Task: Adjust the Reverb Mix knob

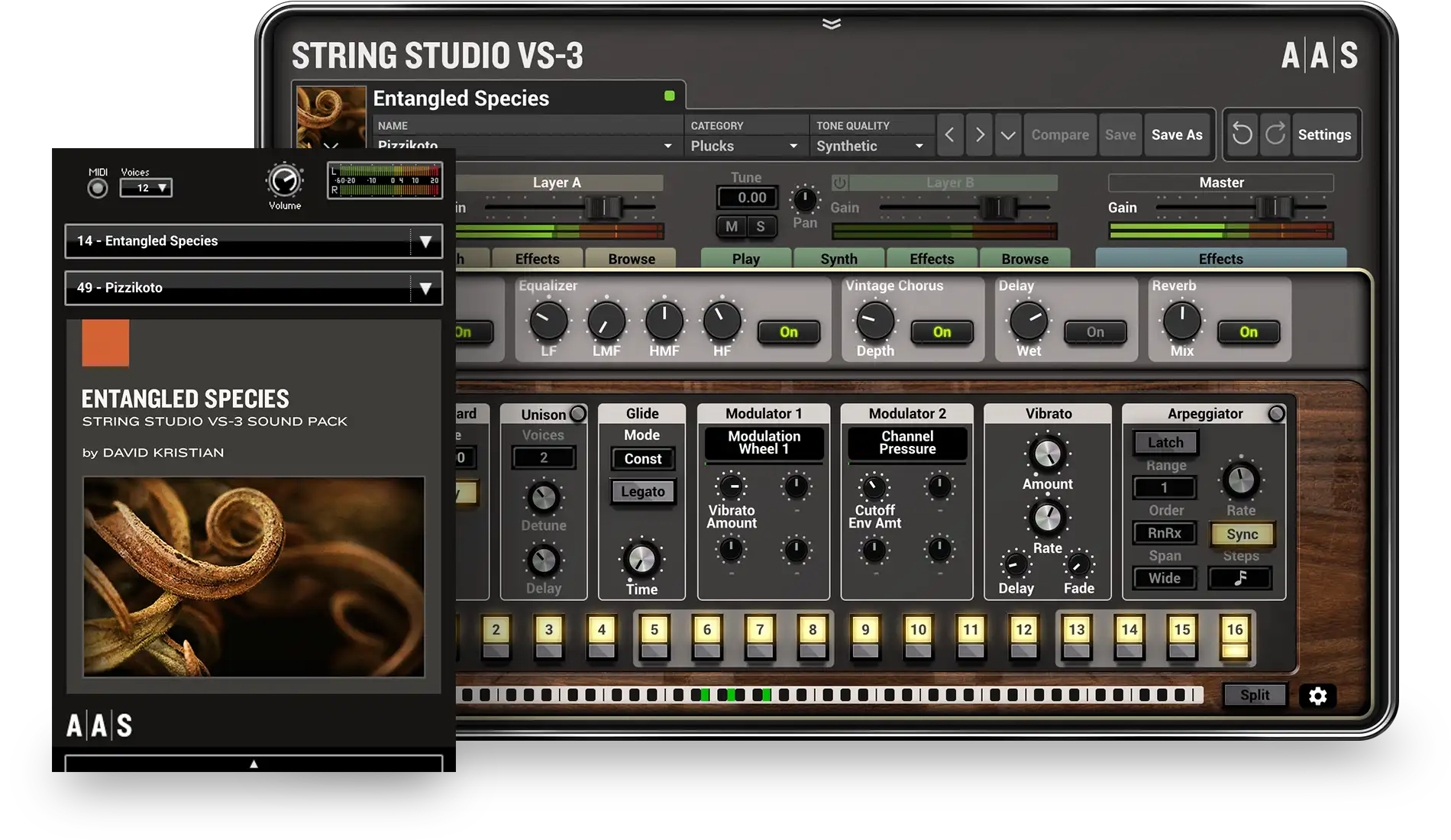Action: tap(1182, 321)
